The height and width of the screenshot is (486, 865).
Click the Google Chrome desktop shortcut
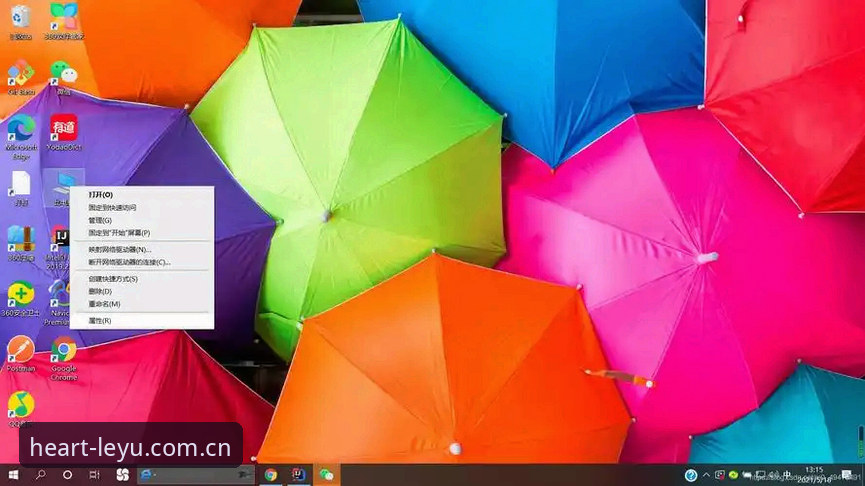point(64,359)
